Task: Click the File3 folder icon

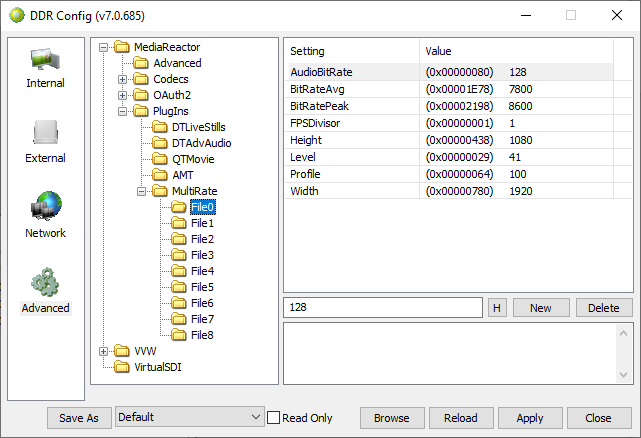Action: click(179, 255)
